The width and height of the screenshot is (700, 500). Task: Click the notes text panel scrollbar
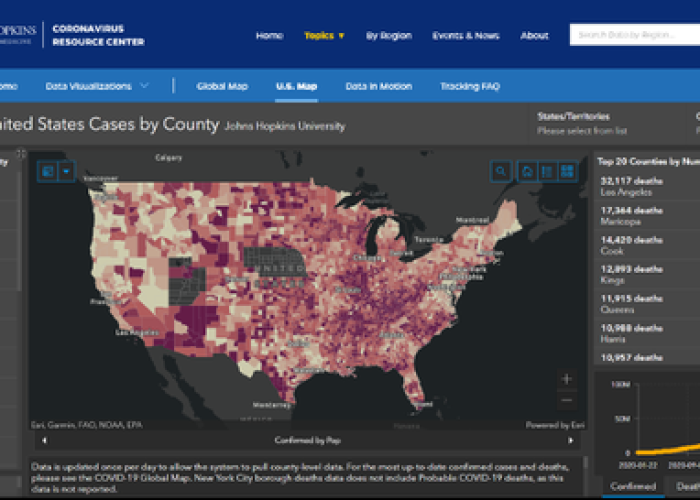point(585,462)
